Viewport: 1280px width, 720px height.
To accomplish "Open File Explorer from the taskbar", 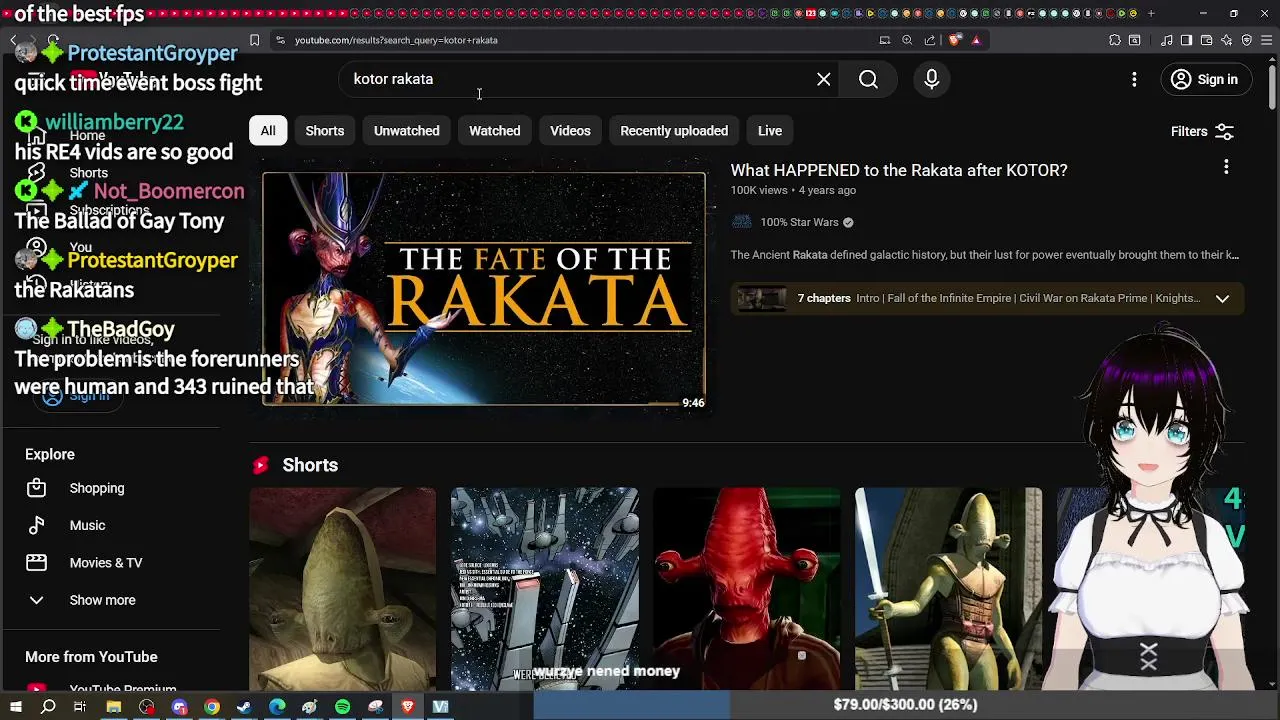I will [x=114, y=707].
